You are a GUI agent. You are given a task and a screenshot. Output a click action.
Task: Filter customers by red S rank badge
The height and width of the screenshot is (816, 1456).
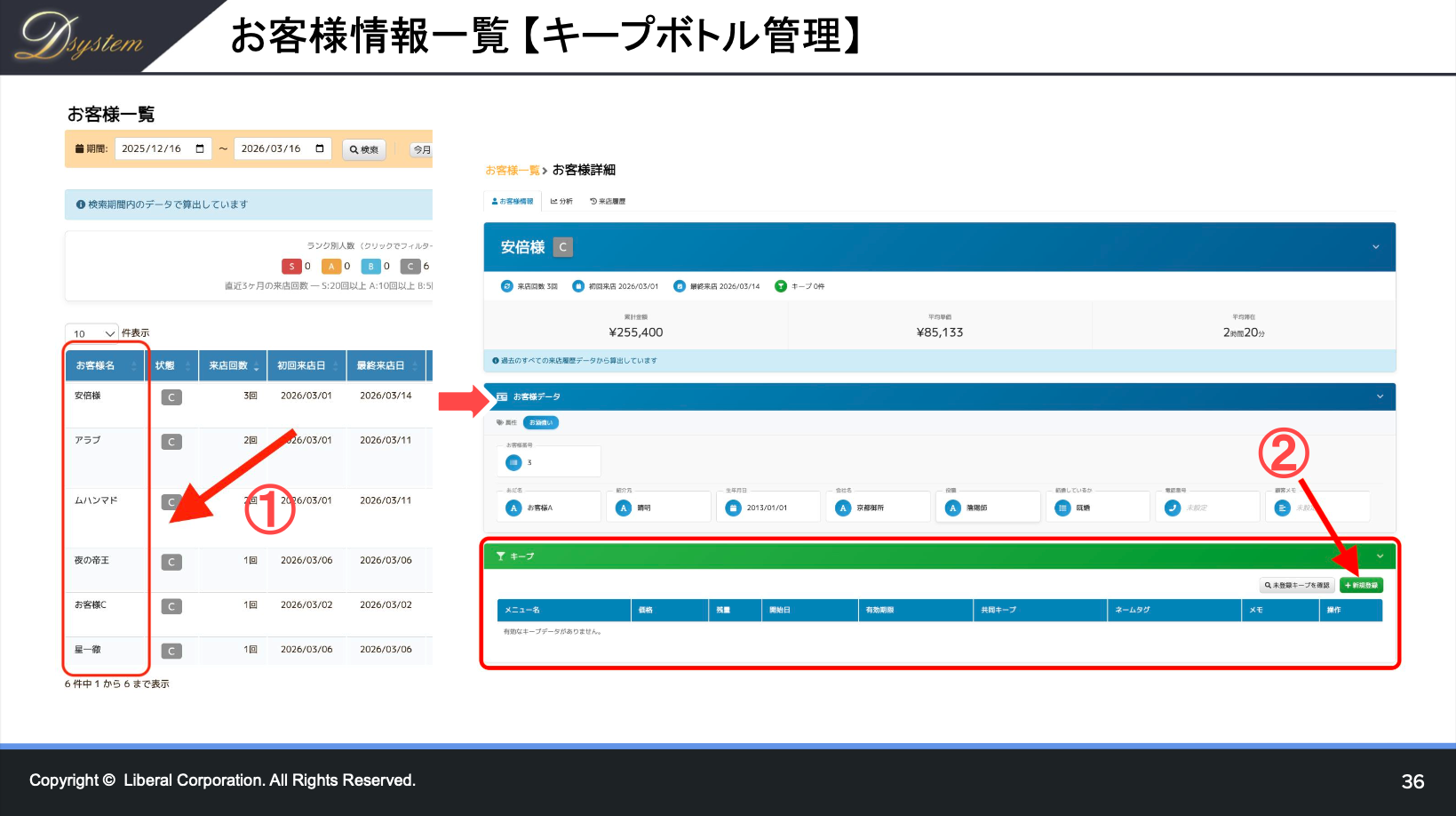click(x=291, y=266)
